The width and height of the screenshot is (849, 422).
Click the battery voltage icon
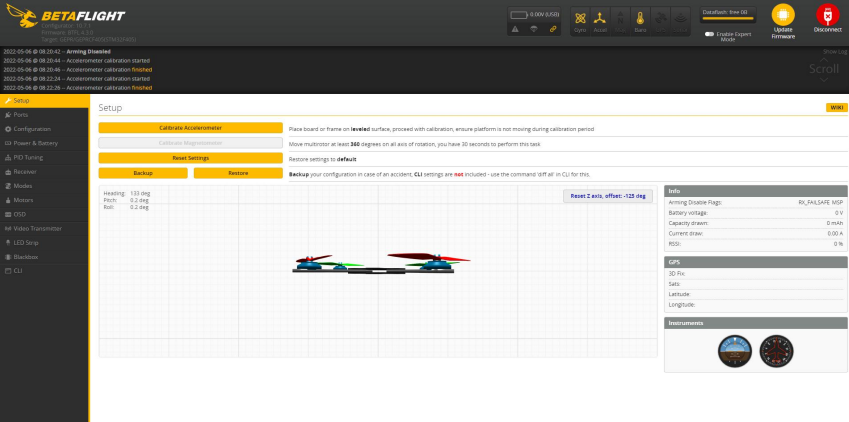[x=519, y=15]
